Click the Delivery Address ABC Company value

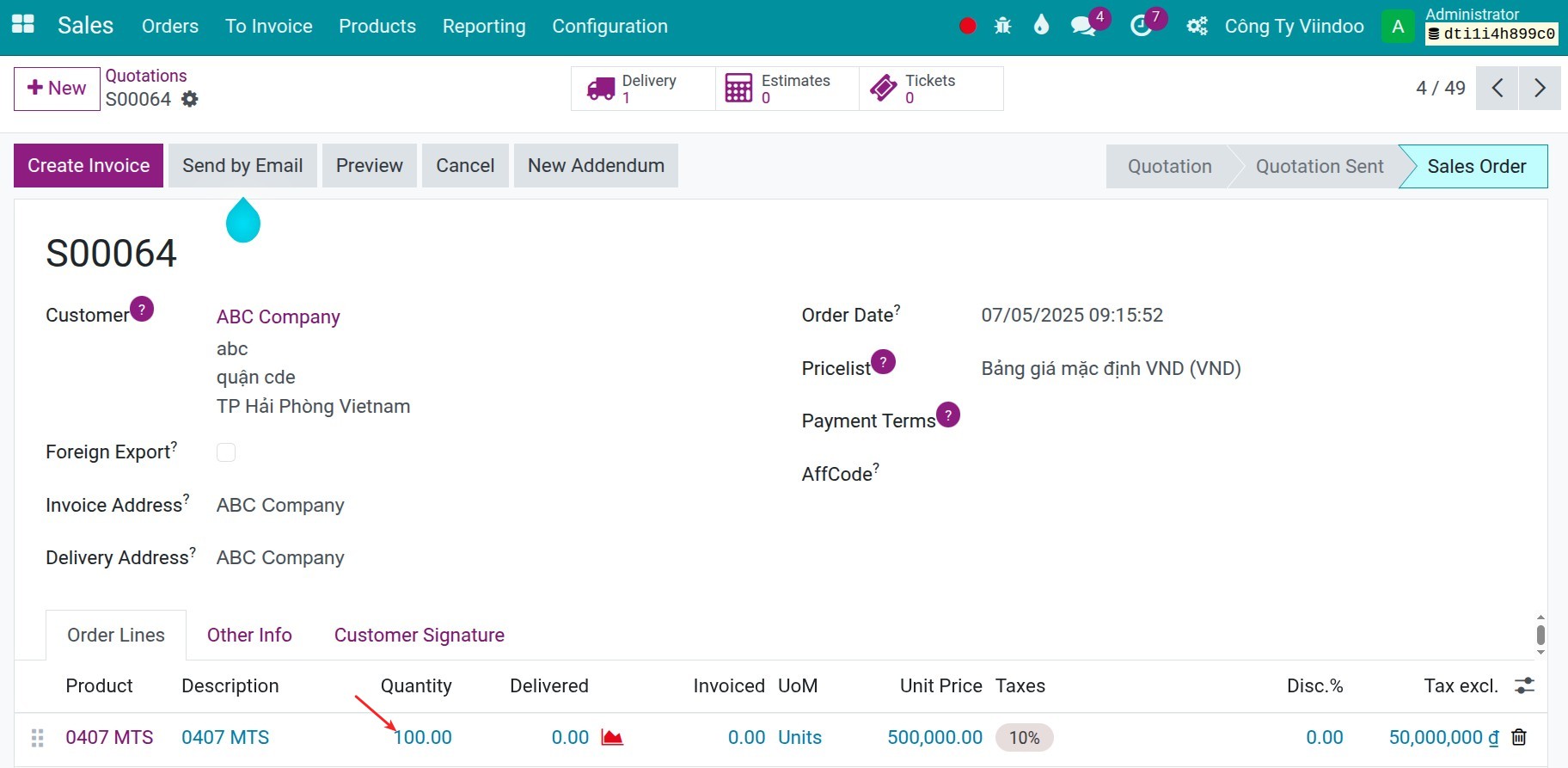(x=280, y=557)
